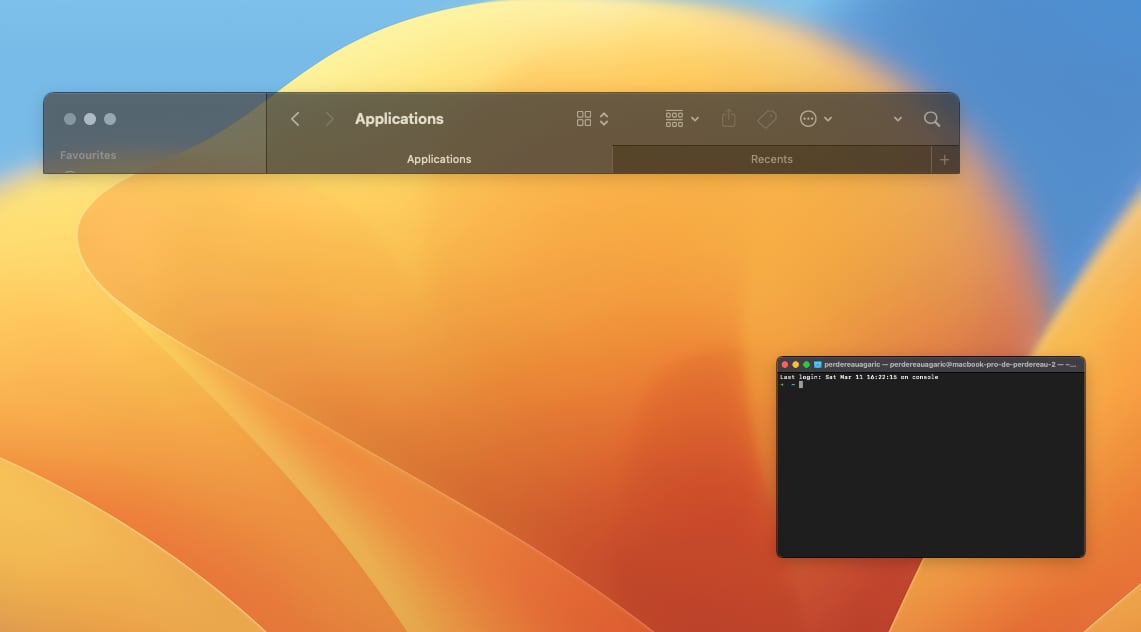1141x632 pixels.
Task: Switch to the Recents tab
Action: (772, 159)
